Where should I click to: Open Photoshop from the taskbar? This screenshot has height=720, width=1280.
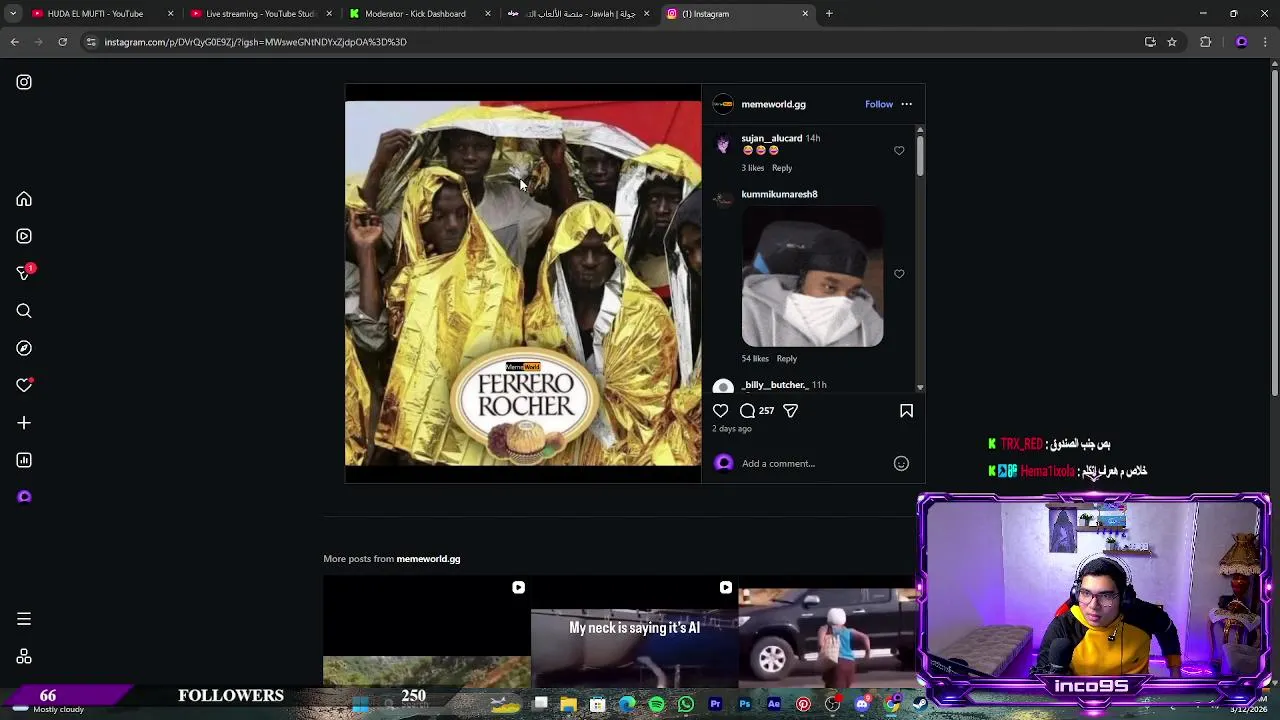744,705
